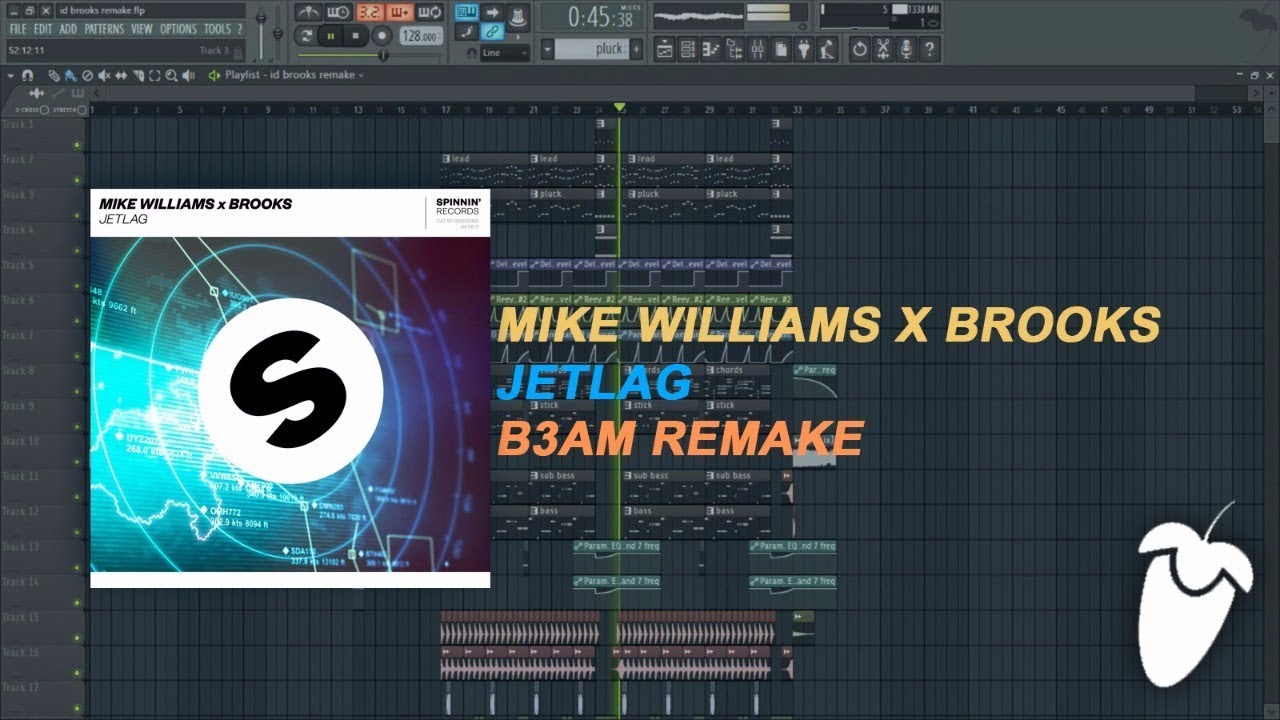Click the 0:45:38 time display
Viewport: 1280px width, 720px height.
click(x=593, y=17)
